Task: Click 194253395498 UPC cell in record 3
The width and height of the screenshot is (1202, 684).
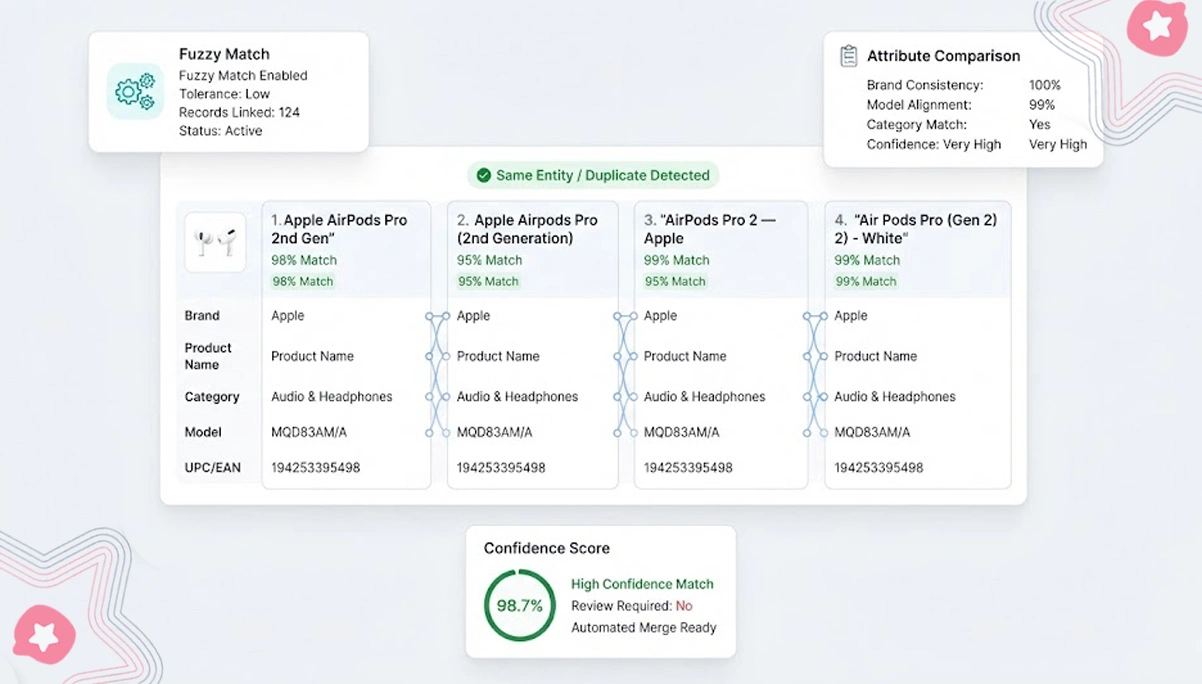Action: [x=688, y=467]
